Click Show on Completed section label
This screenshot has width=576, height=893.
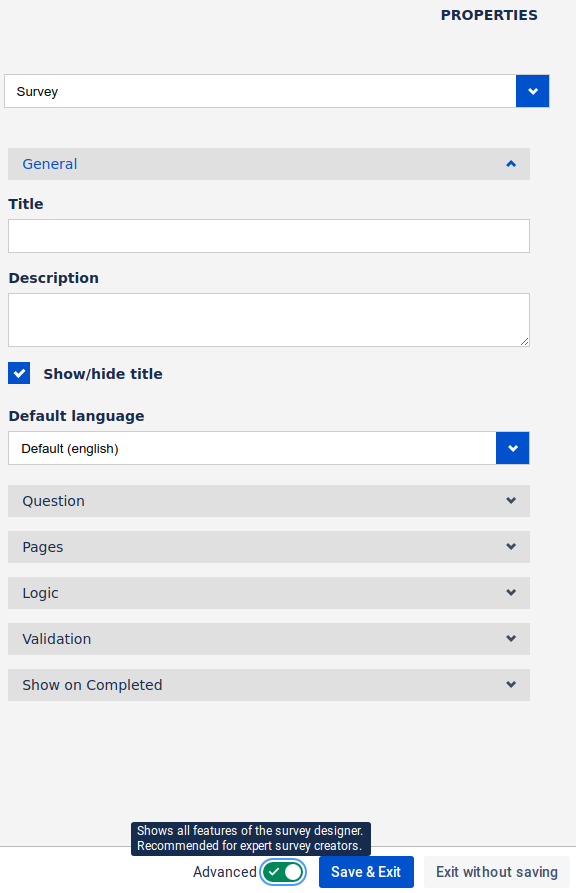coord(92,685)
